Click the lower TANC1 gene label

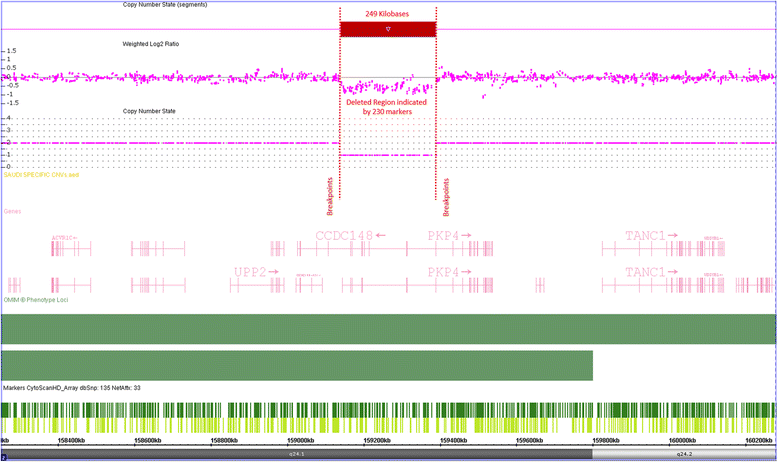coord(650,272)
